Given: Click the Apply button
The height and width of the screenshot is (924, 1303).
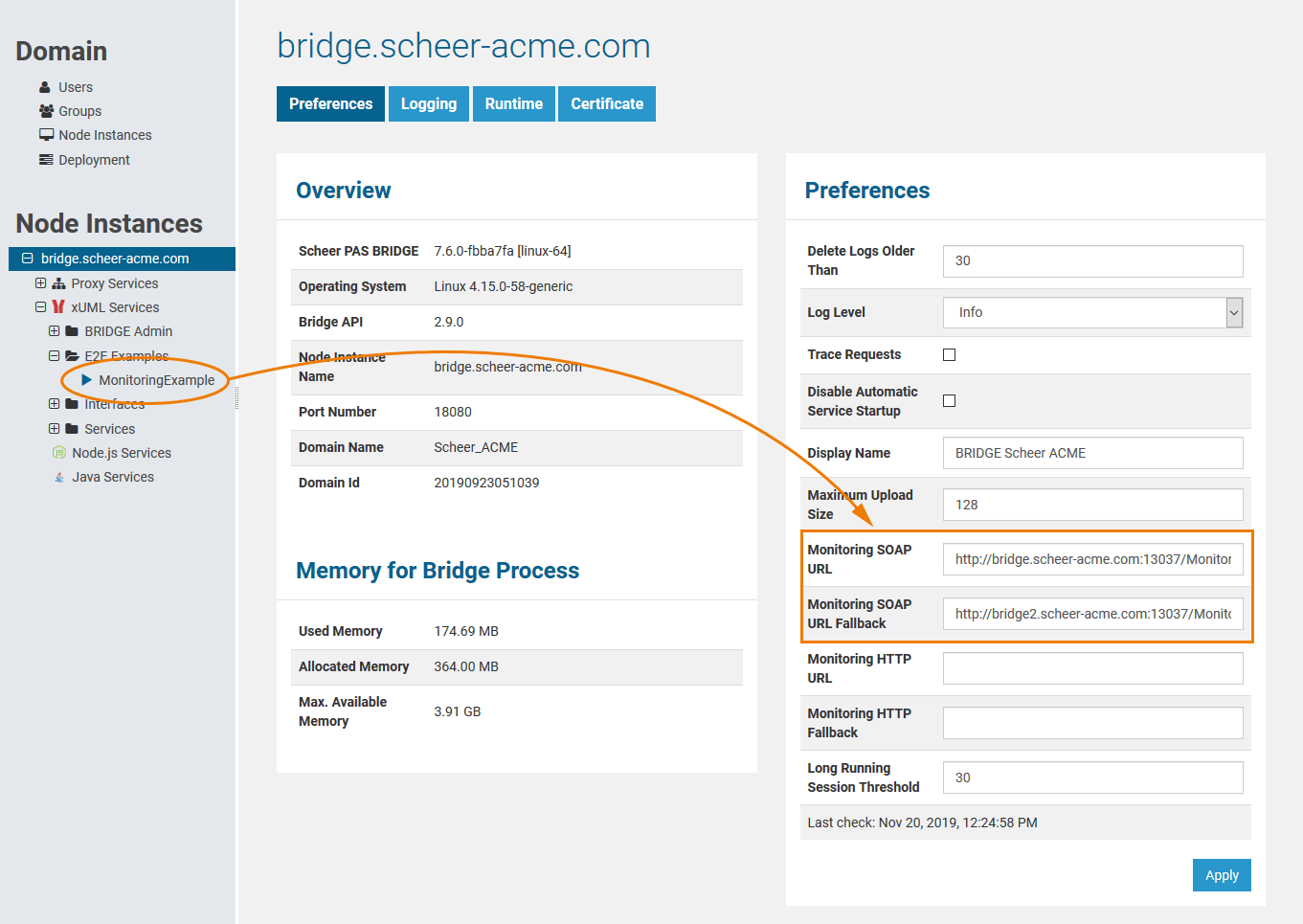Looking at the screenshot, I should pos(1222,874).
